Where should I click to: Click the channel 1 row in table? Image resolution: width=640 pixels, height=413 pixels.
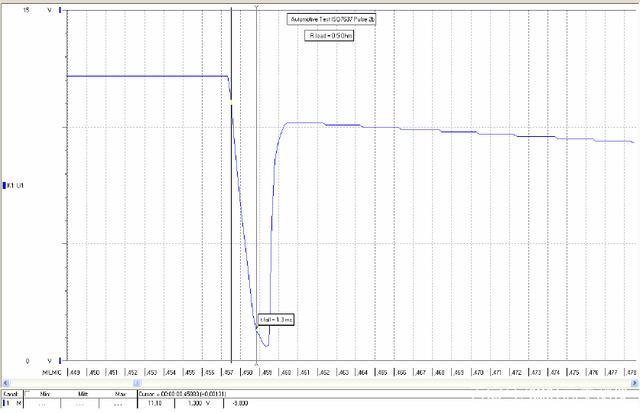pyautogui.click(x=12, y=403)
